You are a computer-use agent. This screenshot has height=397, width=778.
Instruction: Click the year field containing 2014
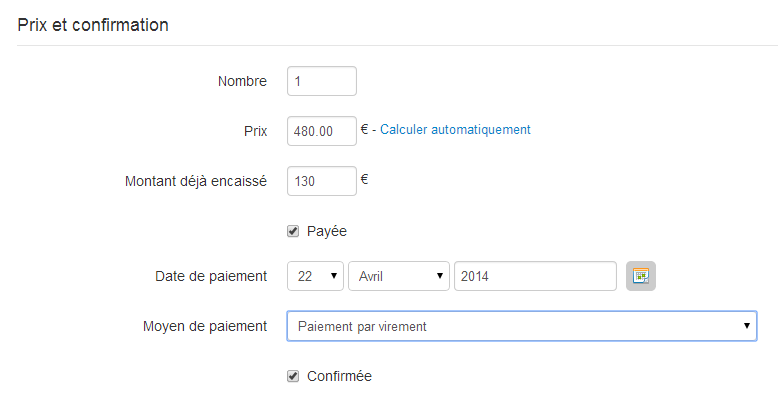click(535, 276)
